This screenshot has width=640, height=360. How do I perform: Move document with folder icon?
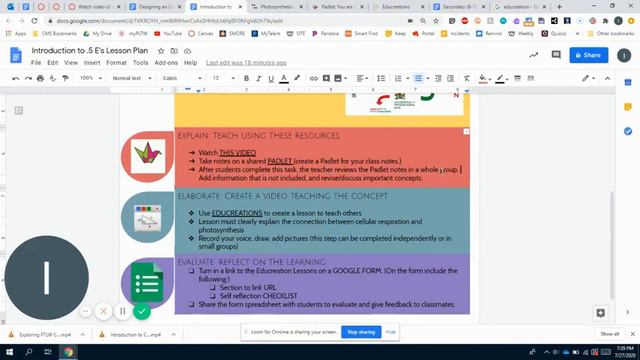click(x=174, y=51)
